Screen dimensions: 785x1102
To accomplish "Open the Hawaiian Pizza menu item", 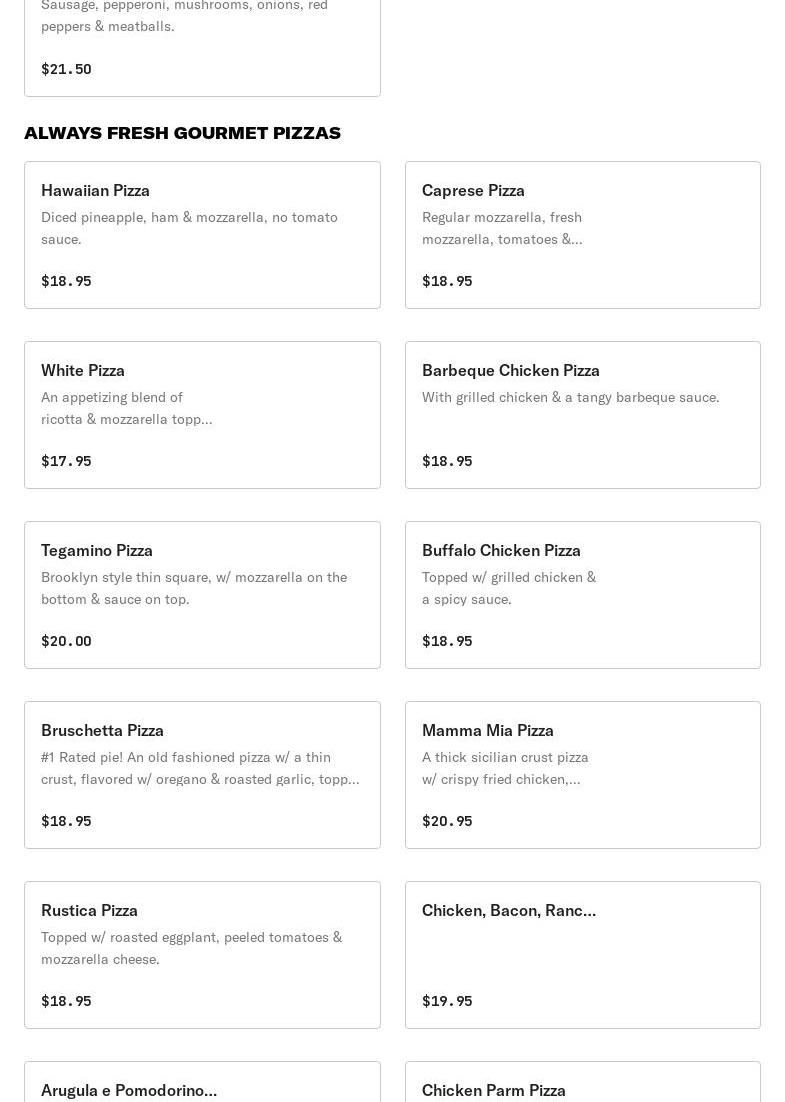I will (202, 235).
